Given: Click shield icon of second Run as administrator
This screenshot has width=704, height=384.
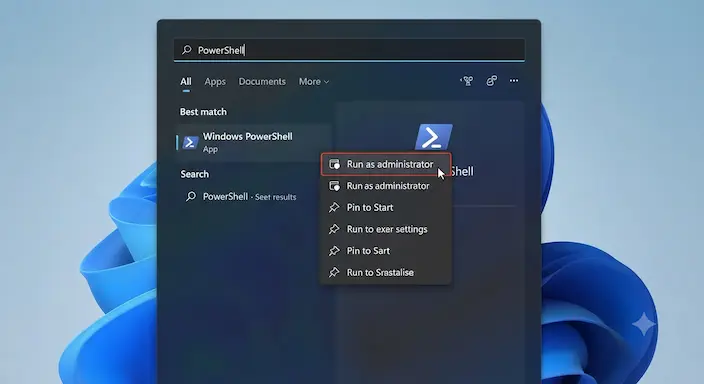Looking at the screenshot, I should 334,186.
